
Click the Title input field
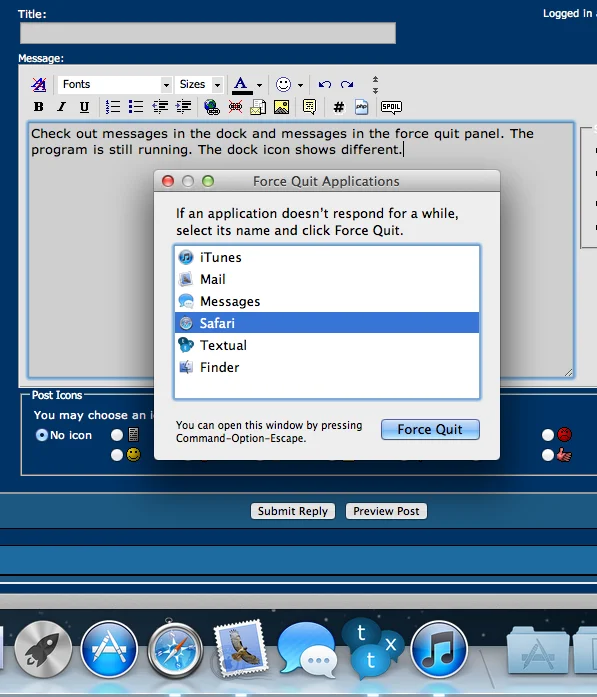[208, 33]
